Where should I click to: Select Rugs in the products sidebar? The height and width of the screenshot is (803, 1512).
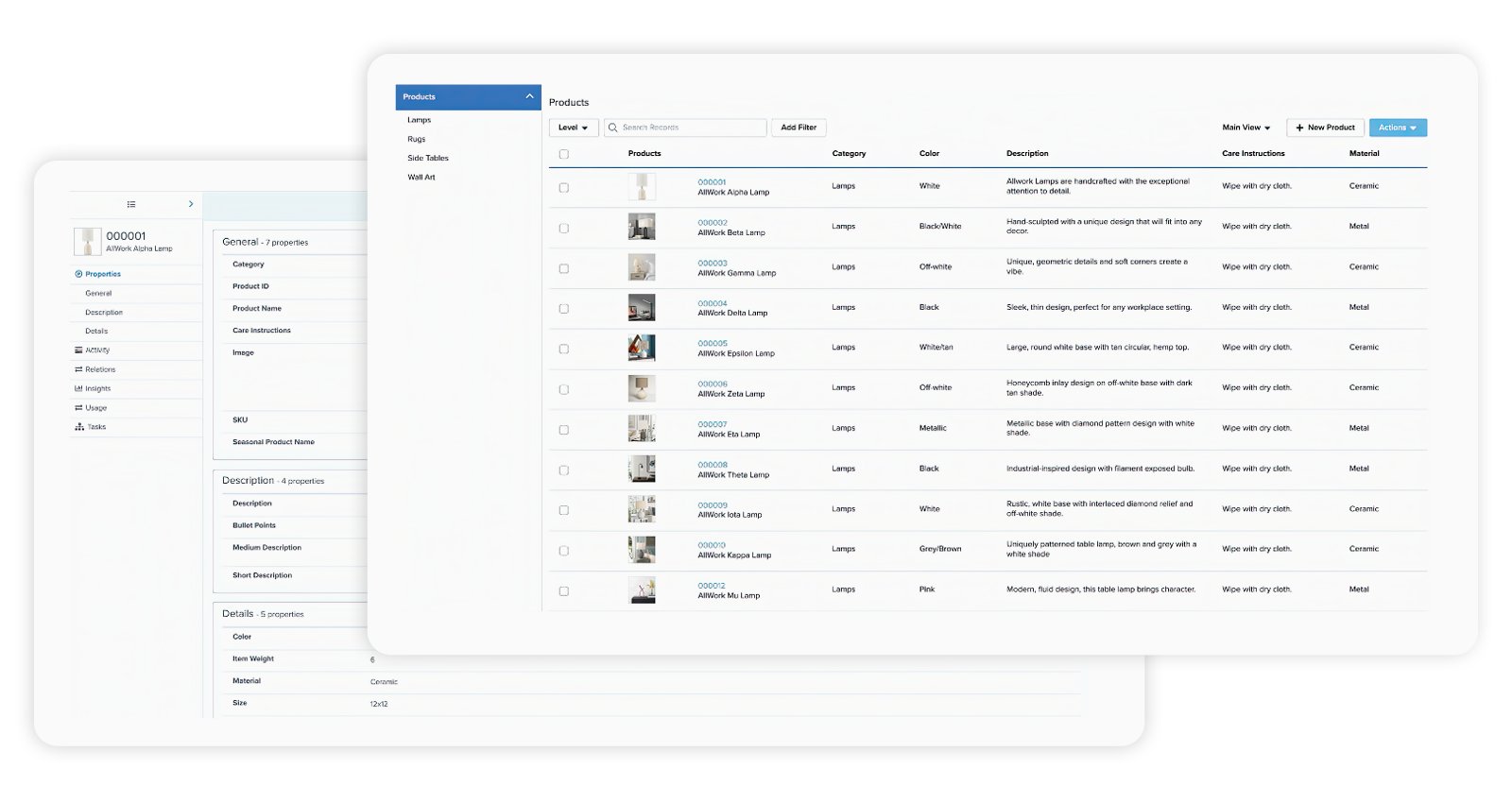417,139
